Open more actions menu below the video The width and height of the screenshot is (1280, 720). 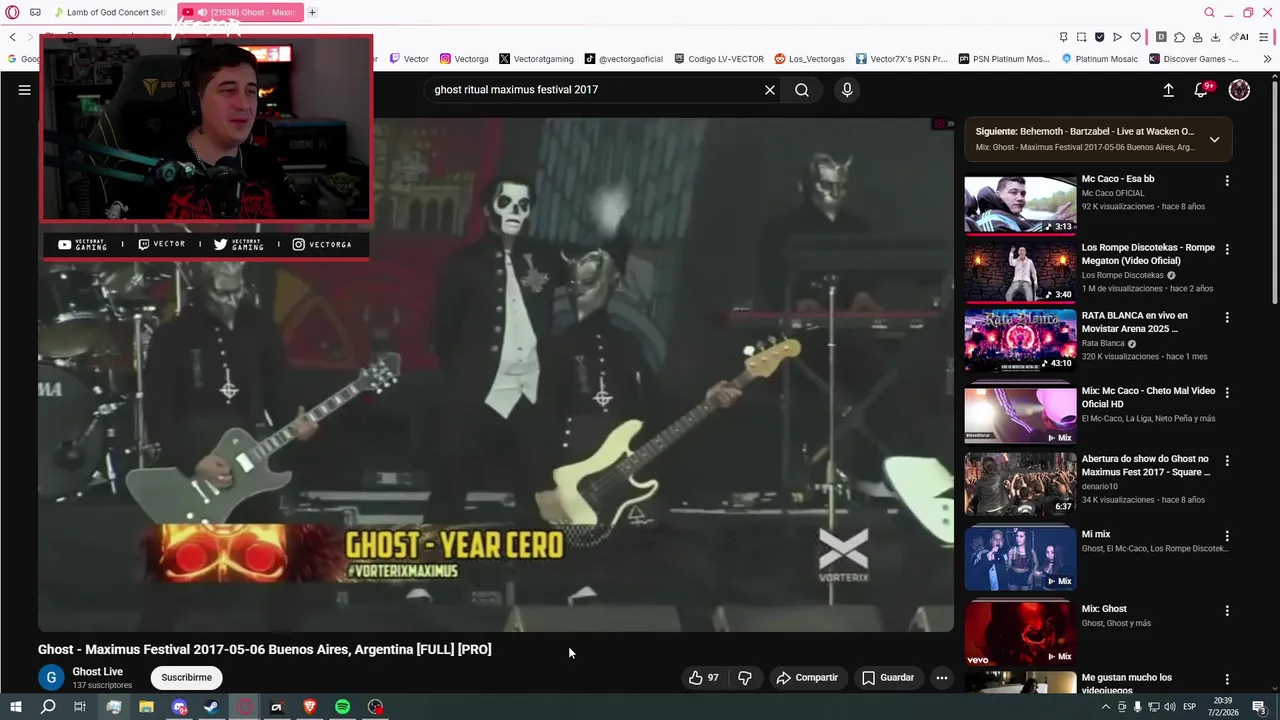coord(941,677)
